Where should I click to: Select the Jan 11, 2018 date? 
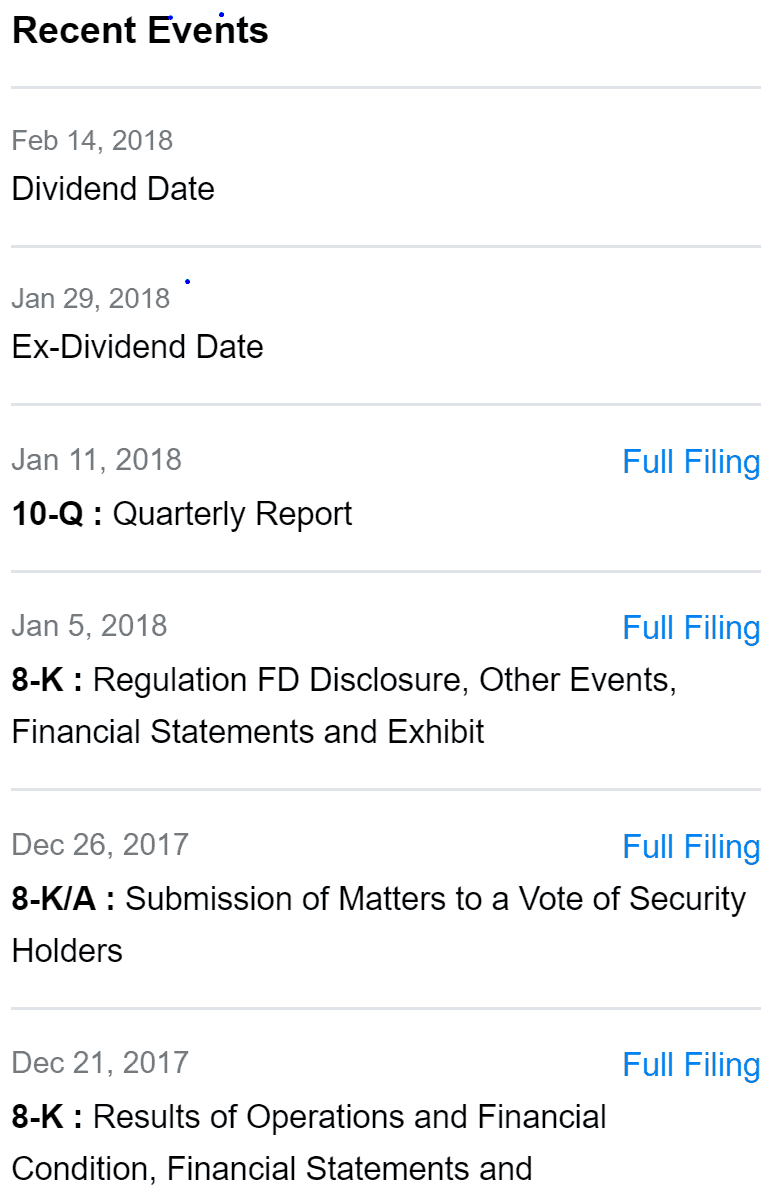point(96,460)
